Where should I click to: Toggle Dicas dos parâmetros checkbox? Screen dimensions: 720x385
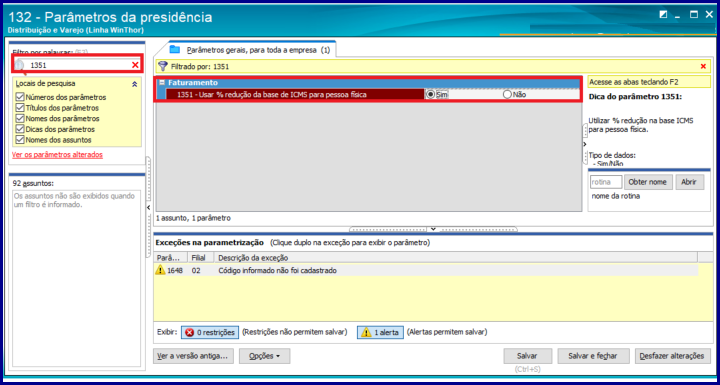point(20,129)
